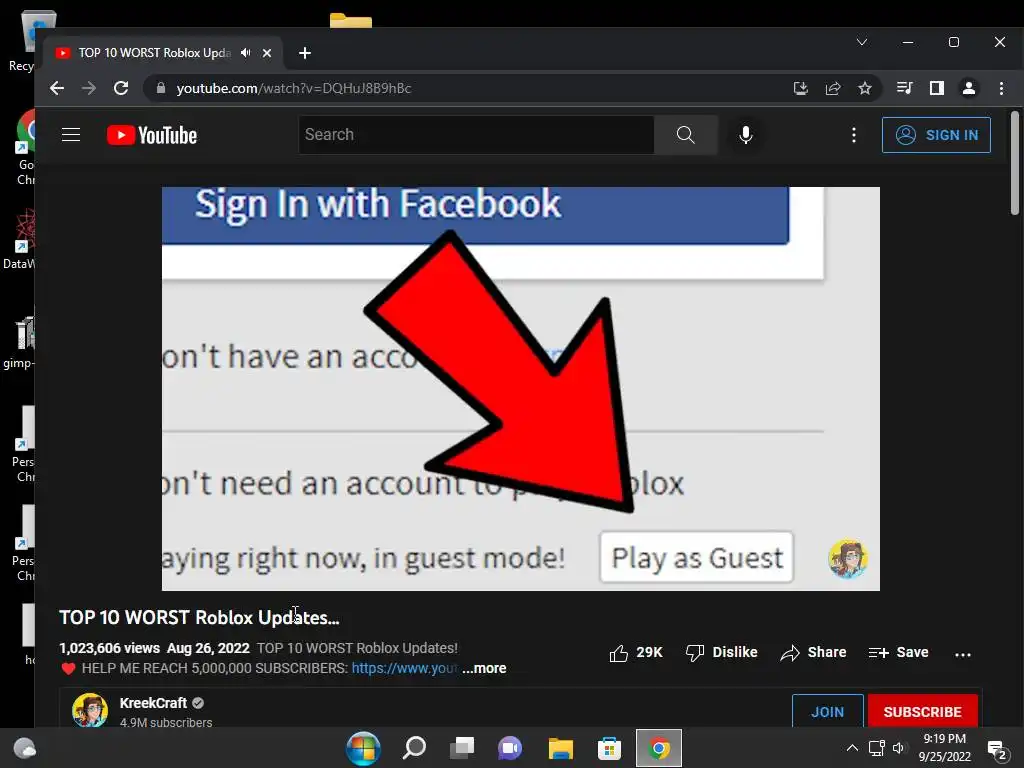Open Chrome profile avatar icon

point(968,88)
